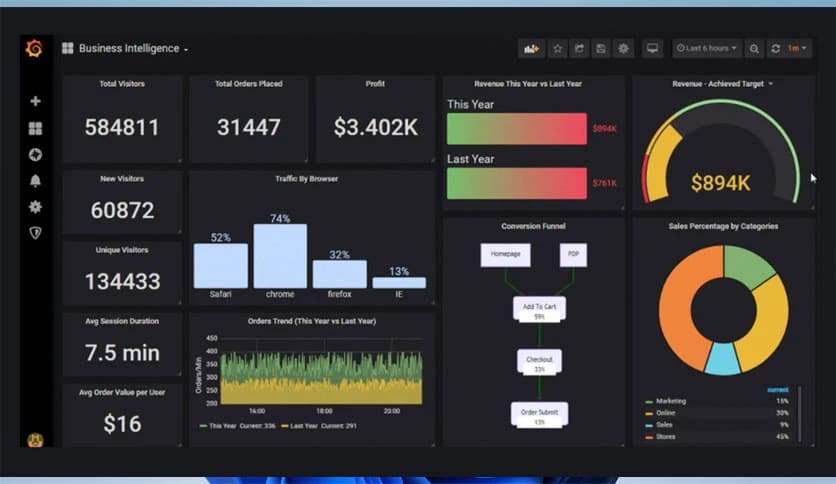This screenshot has height=484, width=836.
Task: Open the Dashboards grid icon in sidebar
Action: pos(35,128)
